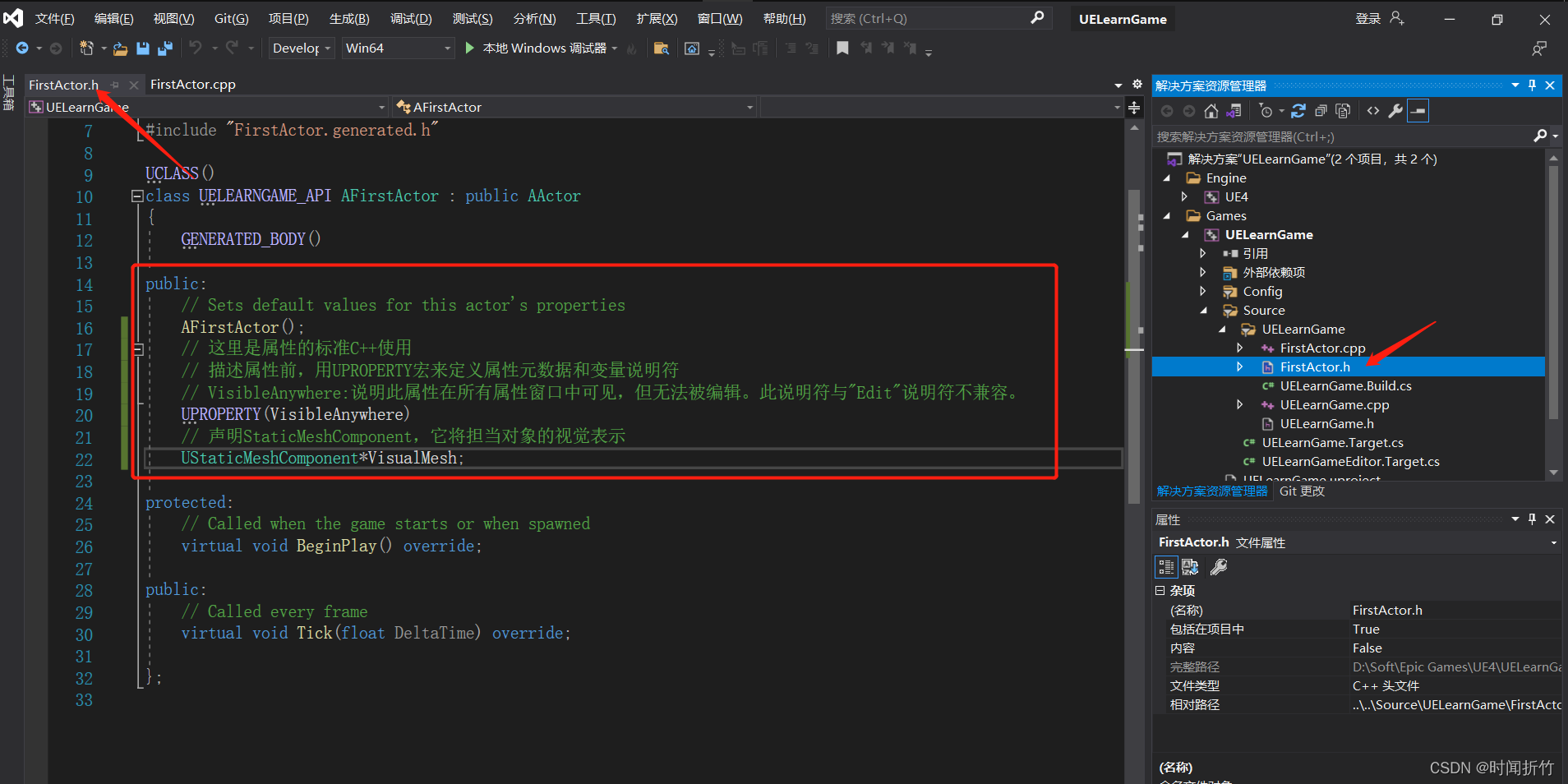1568x784 pixels.
Task: Toggle the Preview Selected Items icon
Action: pos(1418,111)
